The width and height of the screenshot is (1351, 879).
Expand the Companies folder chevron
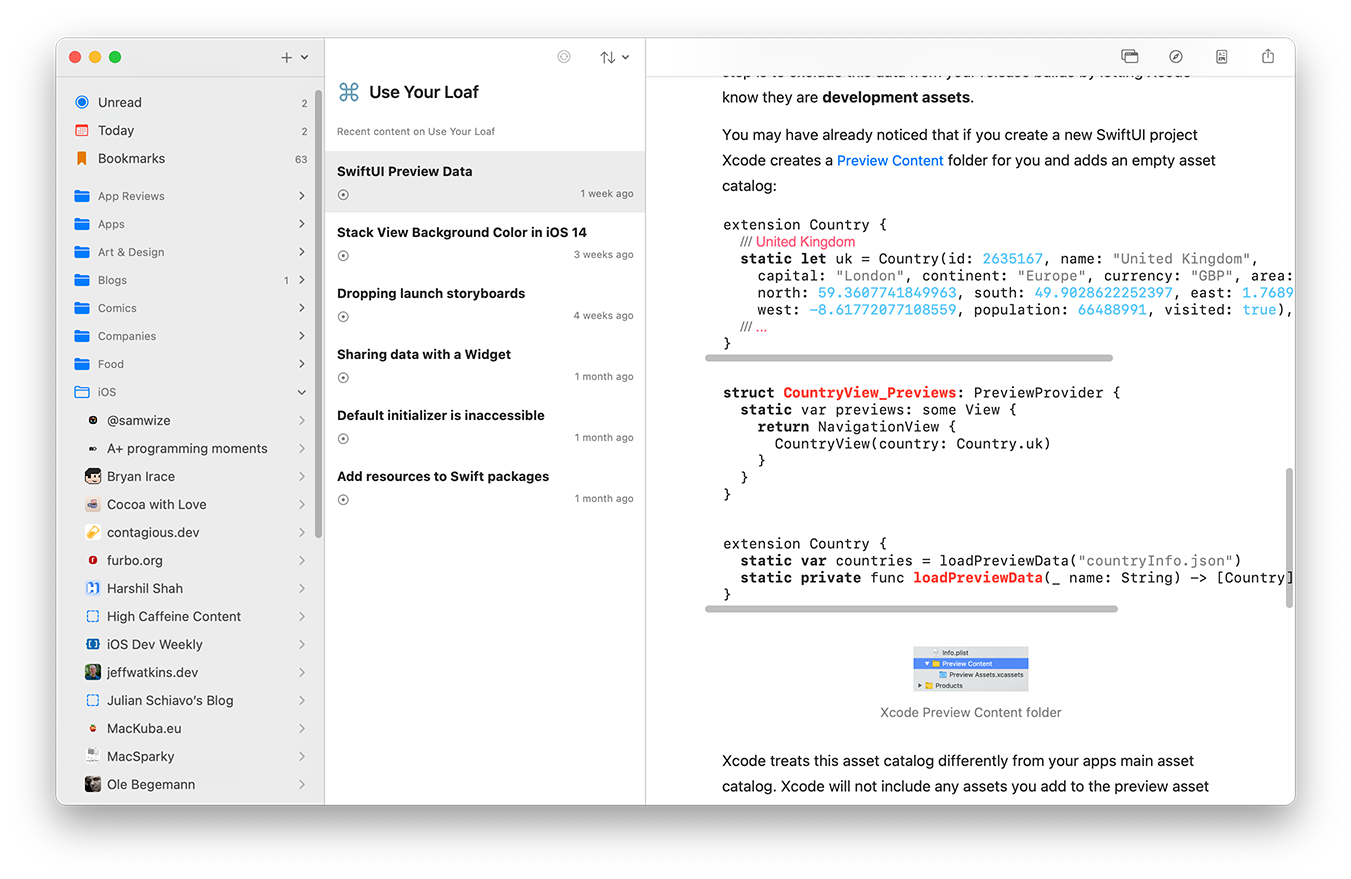click(302, 336)
